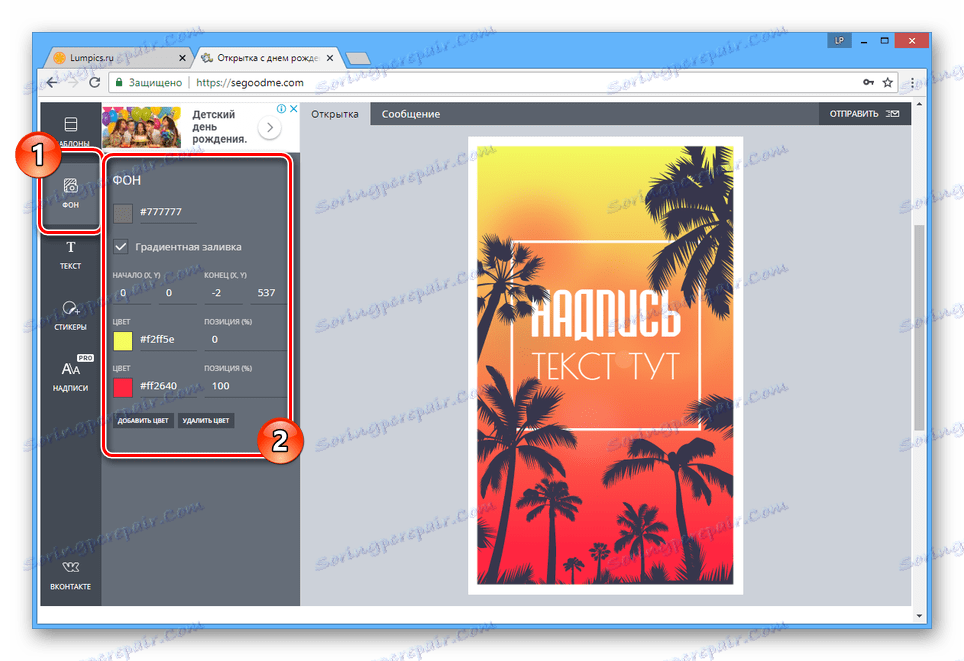Select the ТЕКСТ ТУТ text on card
Viewport: 964px width, 661px height.
click(x=606, y=366)
